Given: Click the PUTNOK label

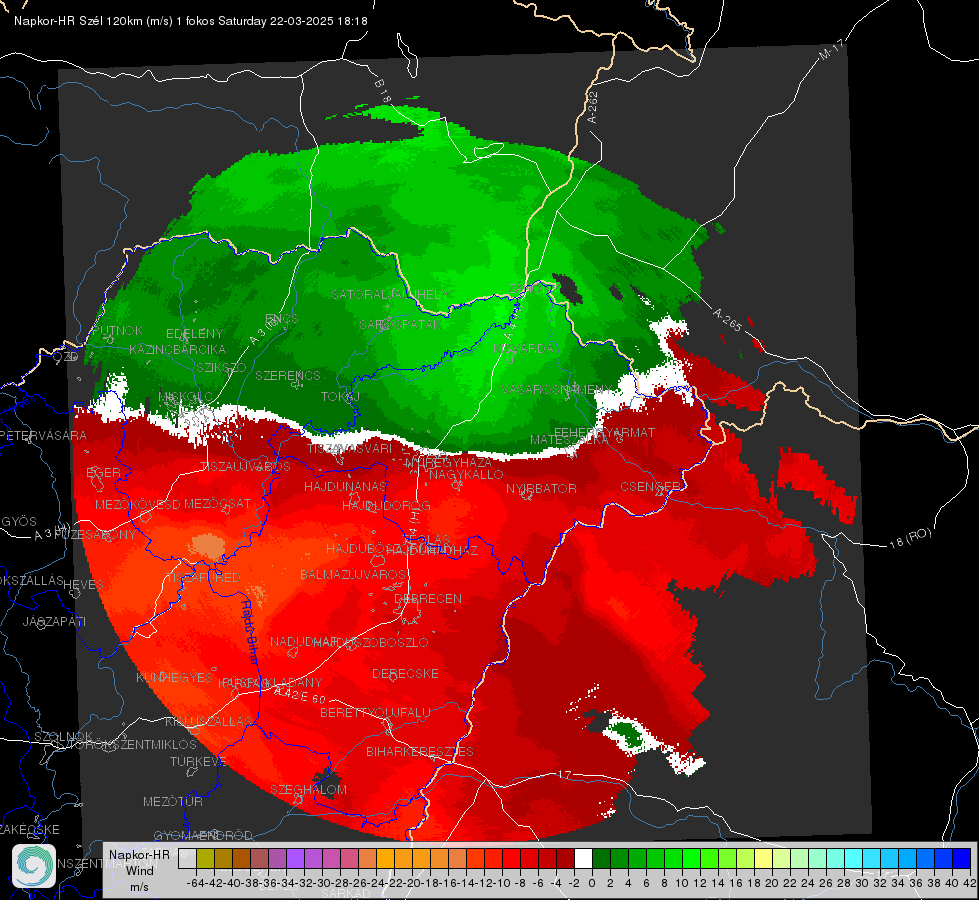Looking at the screenshot, I should click(117, 330).
